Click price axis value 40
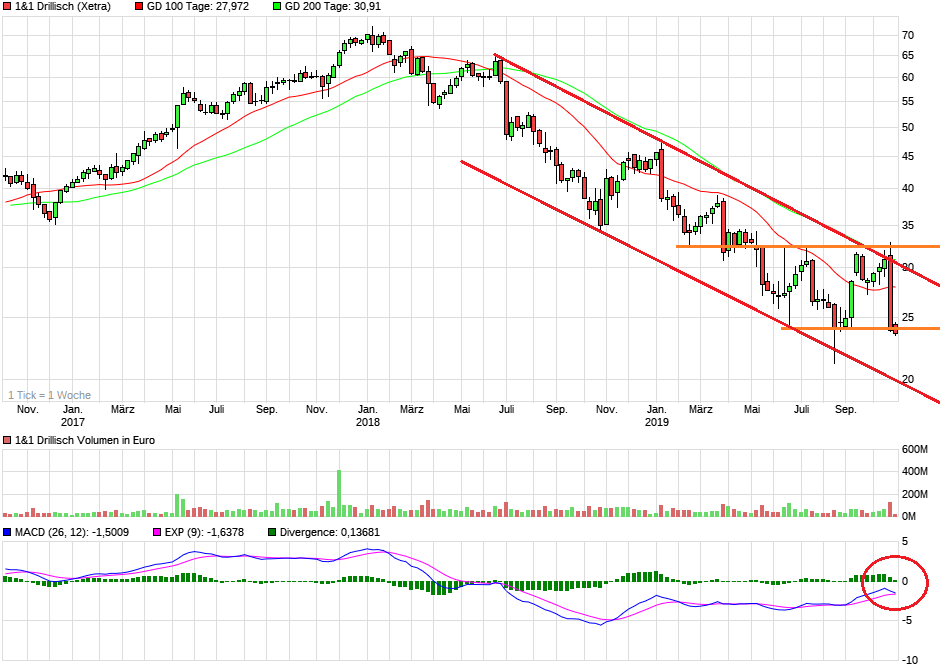This screenshot has height=670, width=940. (908, 188)
